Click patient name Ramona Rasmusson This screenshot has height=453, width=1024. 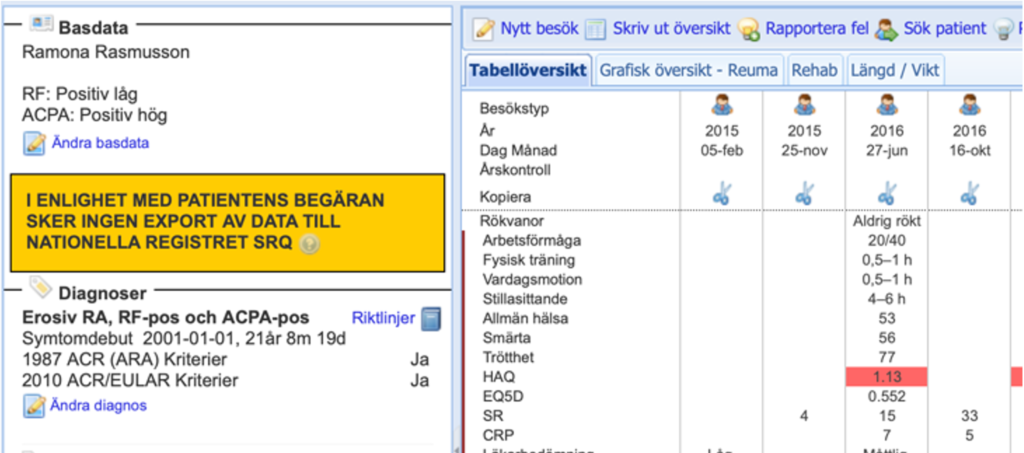coord(106,52)
